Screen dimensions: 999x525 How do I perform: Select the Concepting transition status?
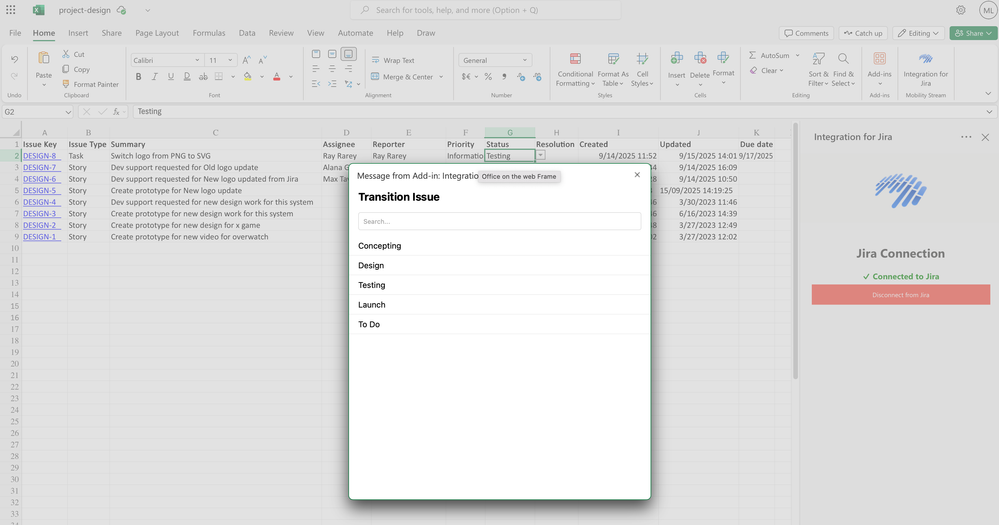380,246
